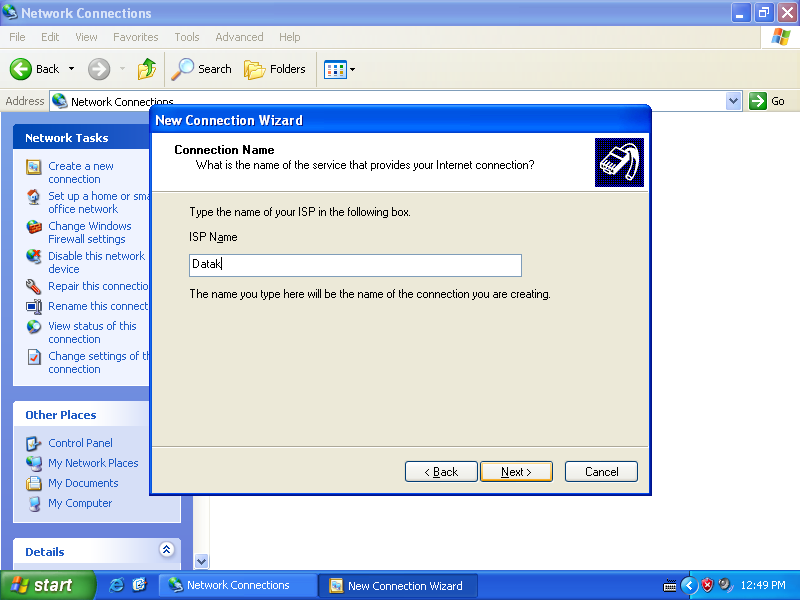This screenshot has width=800, height=600.
Task: Click View status of this connection link
Action: pos(92,332)
